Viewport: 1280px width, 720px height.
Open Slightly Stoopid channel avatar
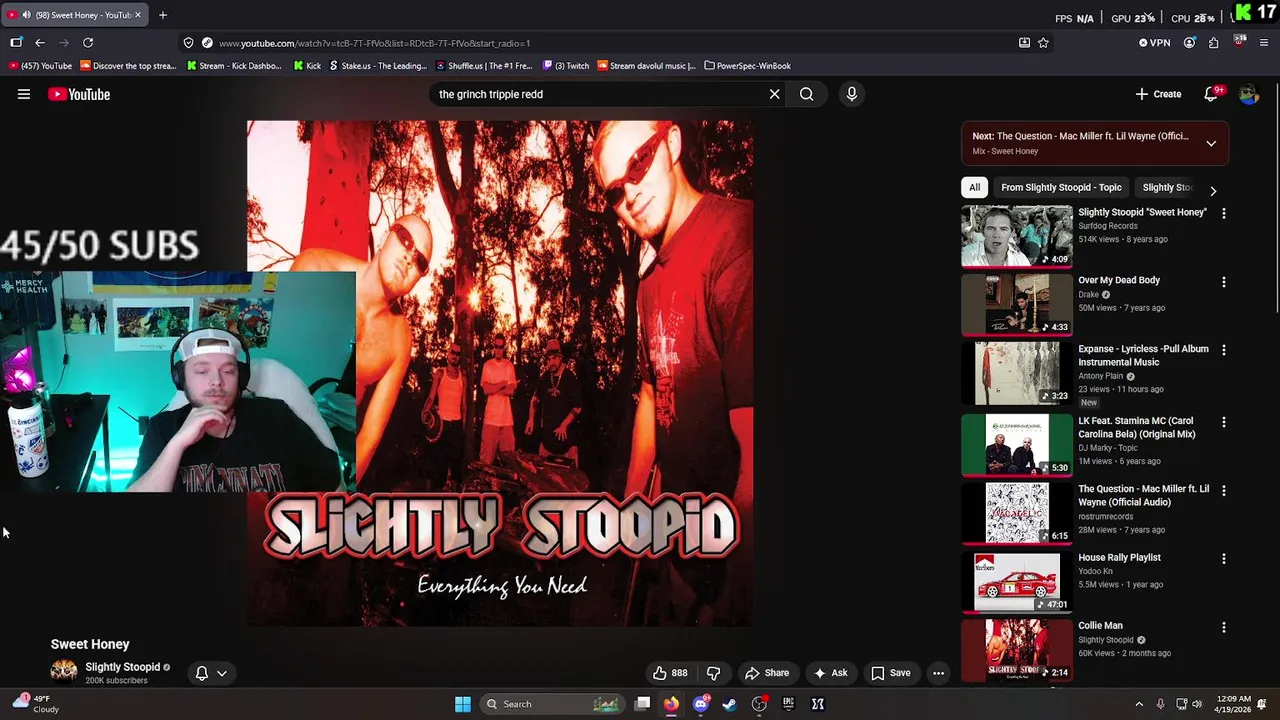[x=64, y=672]
